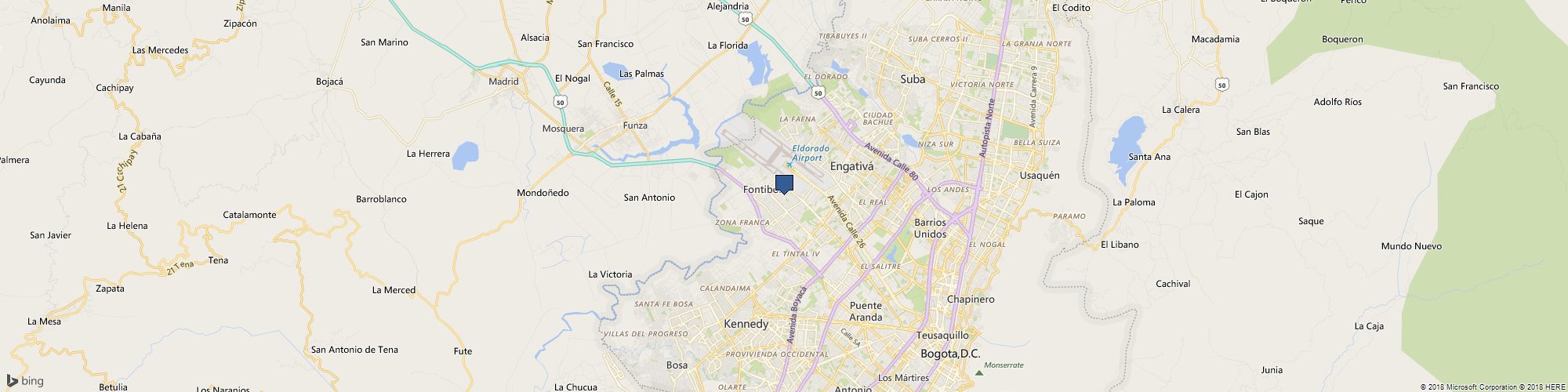Select the Mosquera town label
Image resolution: width=1568 pixels, height=392 pixels.
point(563,129)
